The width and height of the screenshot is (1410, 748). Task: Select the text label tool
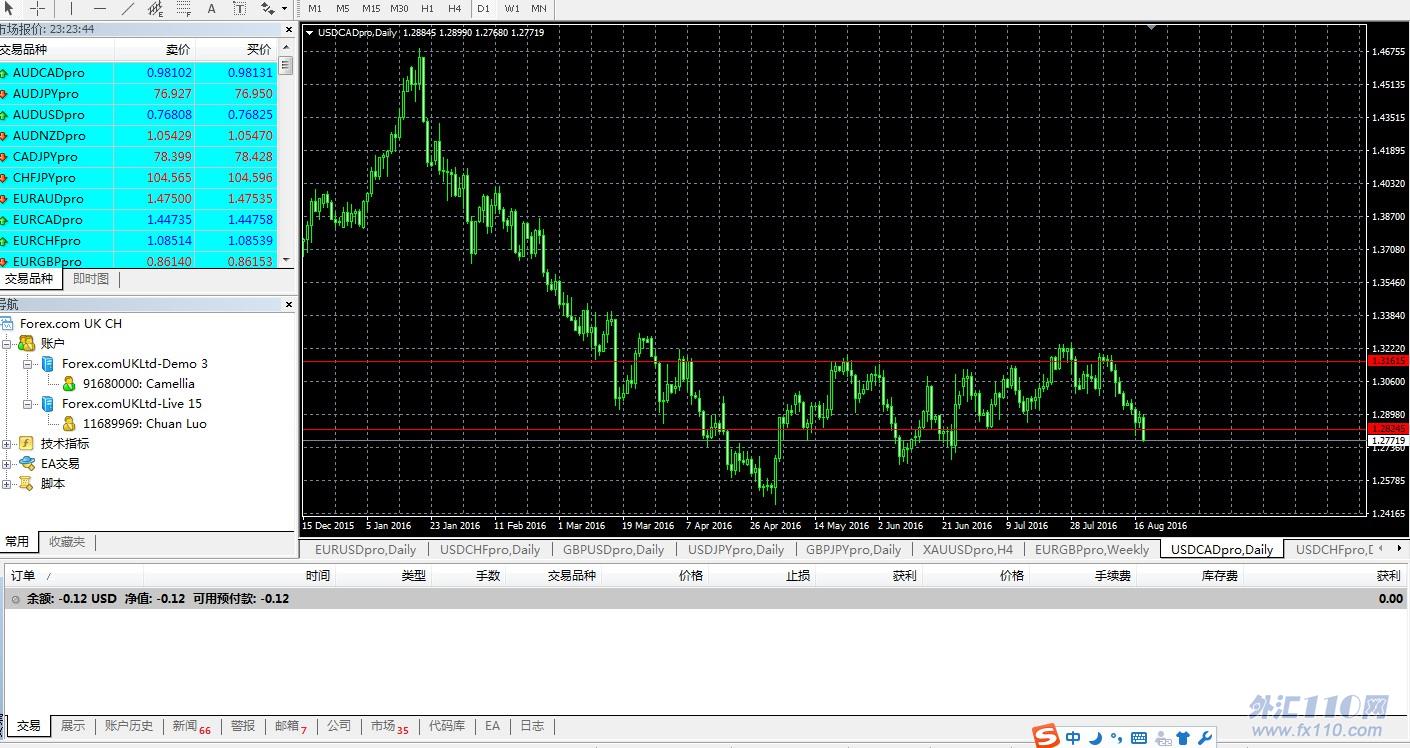239,8
